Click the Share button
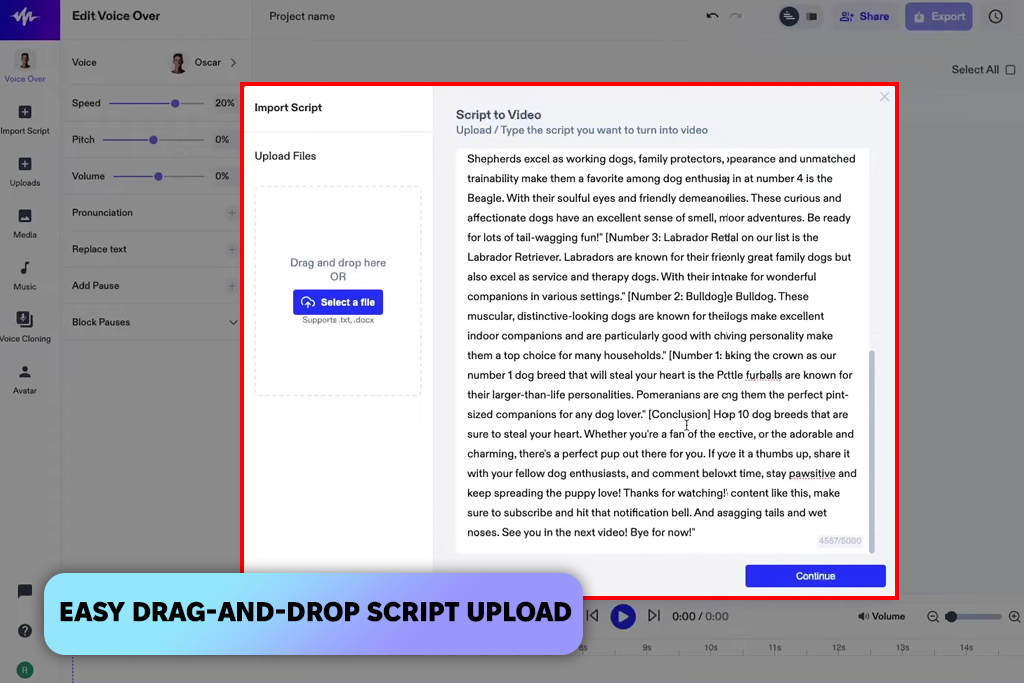The height and width of the screenshot is (683, 1024). click(864, 16)
